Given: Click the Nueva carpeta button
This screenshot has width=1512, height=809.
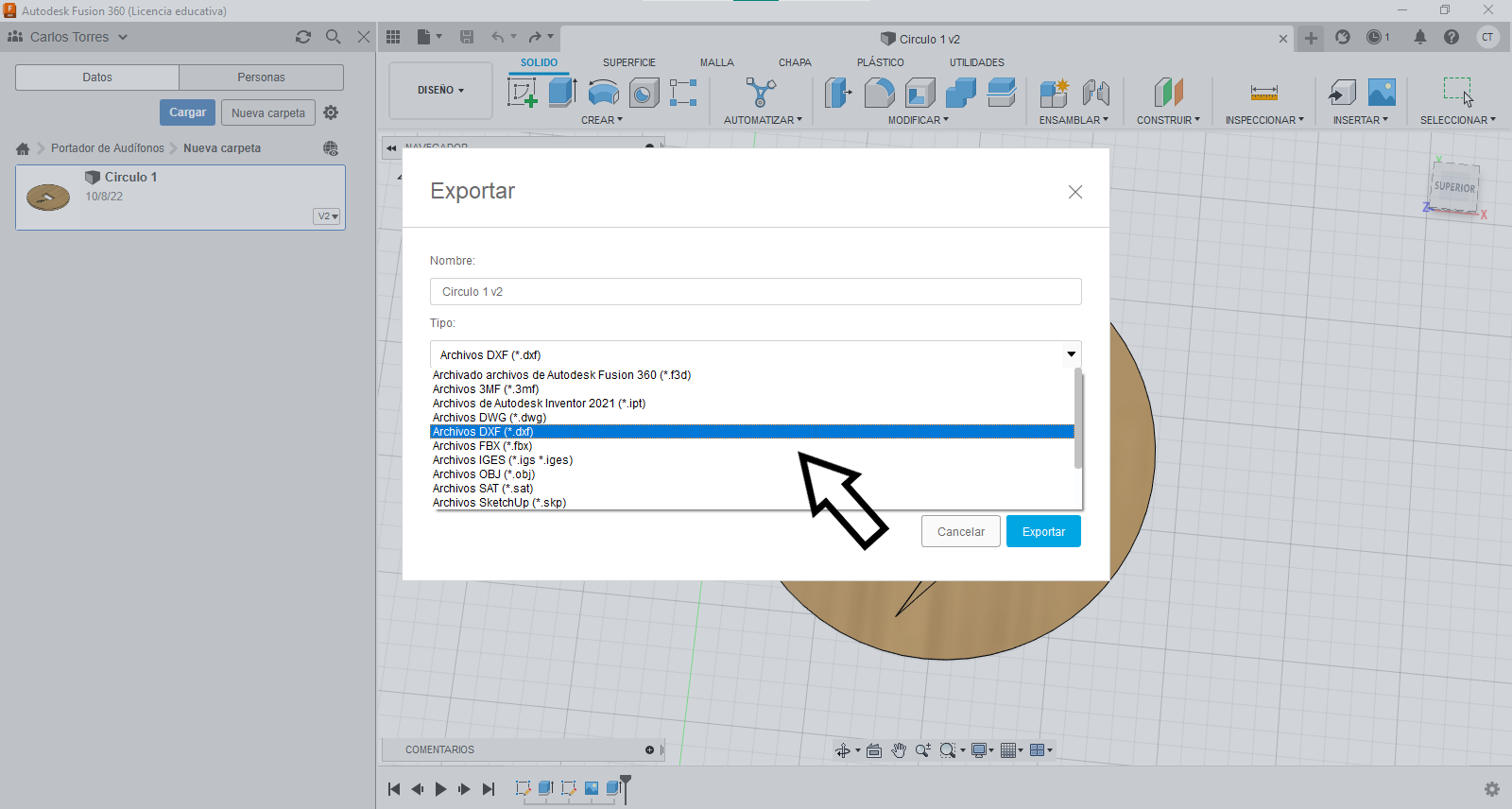Looking at the screenshot, I should 268,112.
